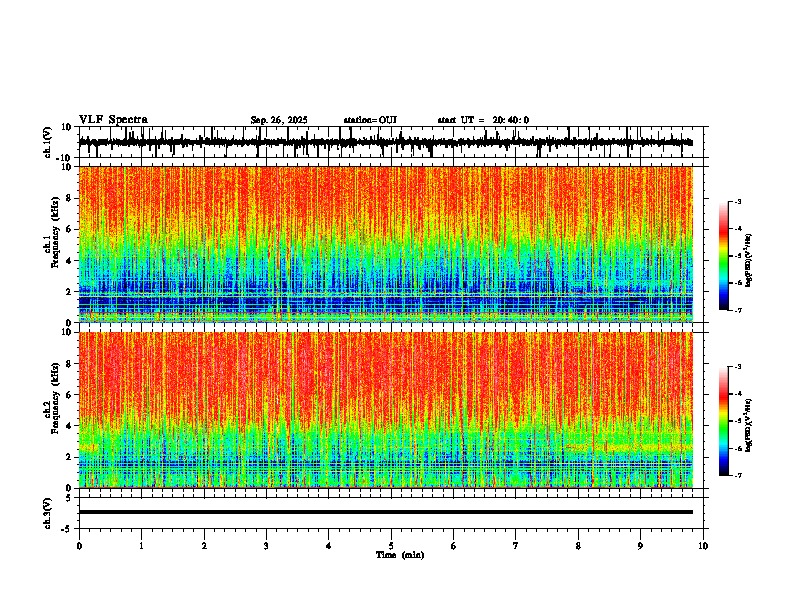
Task: Click the time axis tick label '8'
Action: pos(578,546)
